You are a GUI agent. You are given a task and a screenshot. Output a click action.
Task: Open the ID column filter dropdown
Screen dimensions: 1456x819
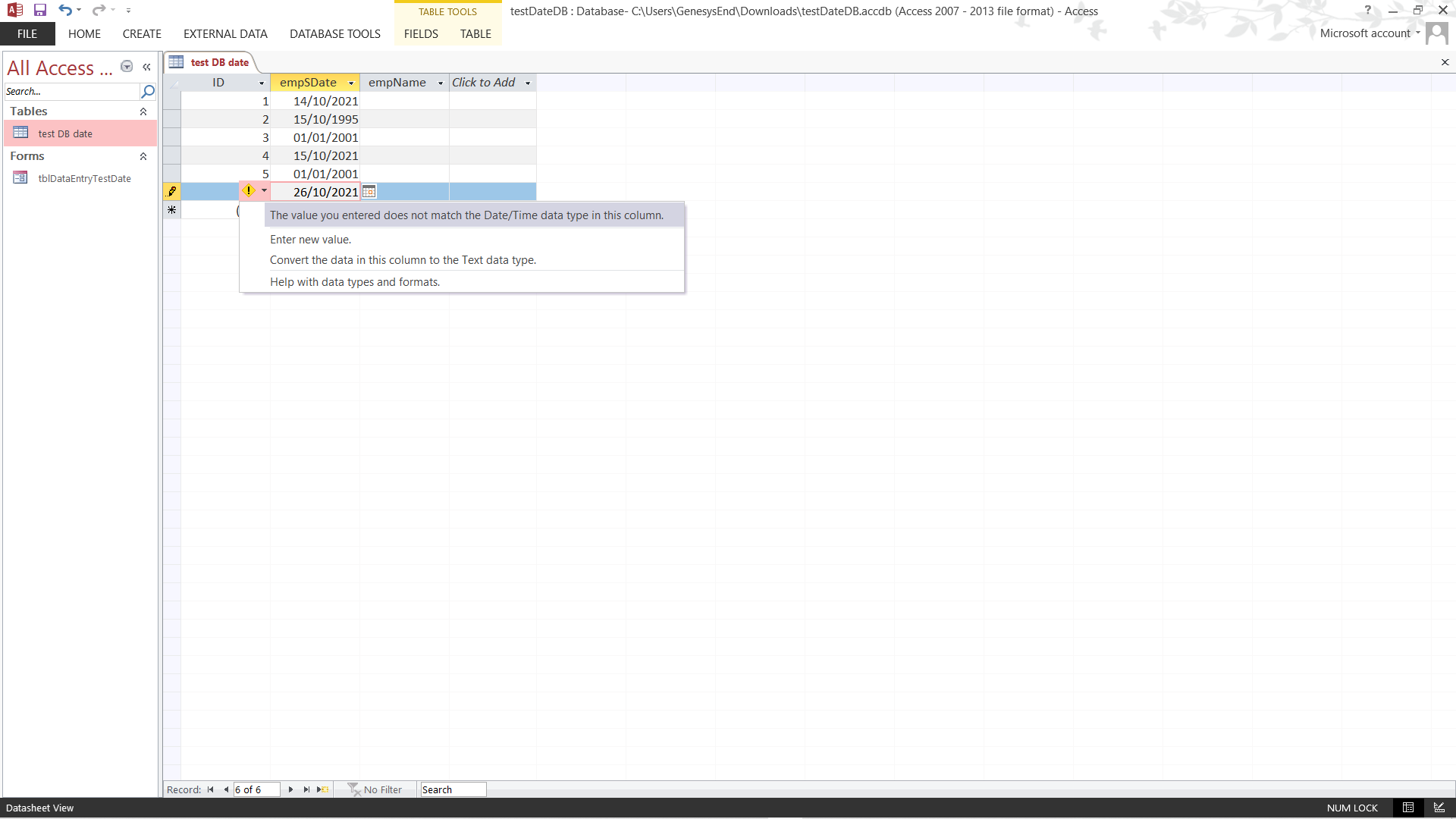pyautogui.click(x=262, y=83)
